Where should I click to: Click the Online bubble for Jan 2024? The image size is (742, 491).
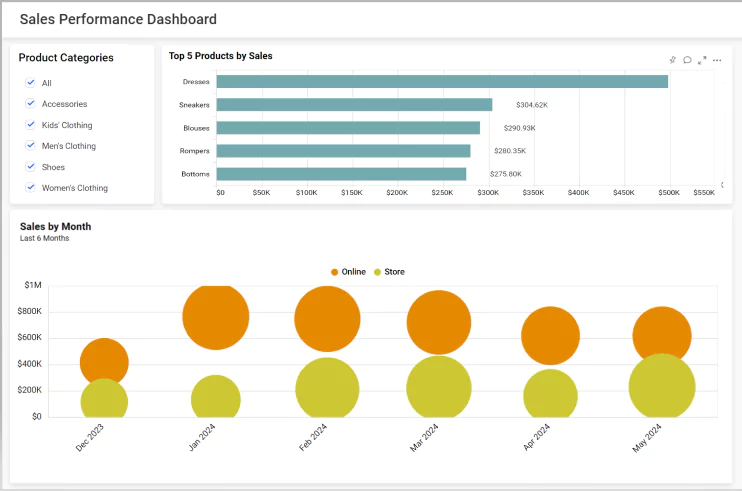pos(215,315)
